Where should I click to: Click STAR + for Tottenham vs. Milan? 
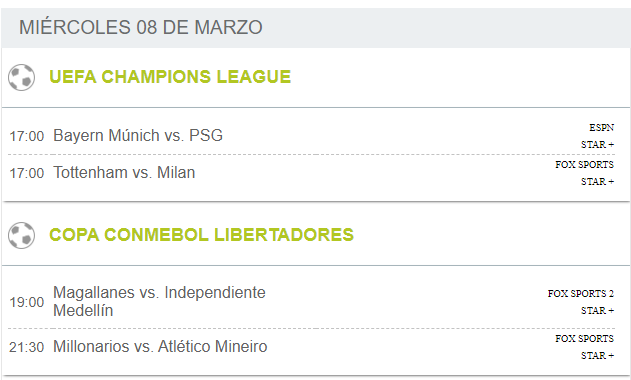pos(598,182)
